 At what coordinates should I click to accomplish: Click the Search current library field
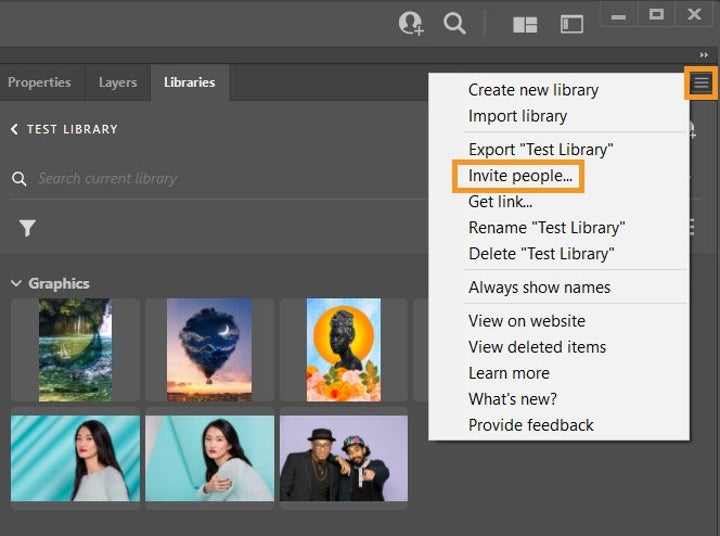point(200,178)
